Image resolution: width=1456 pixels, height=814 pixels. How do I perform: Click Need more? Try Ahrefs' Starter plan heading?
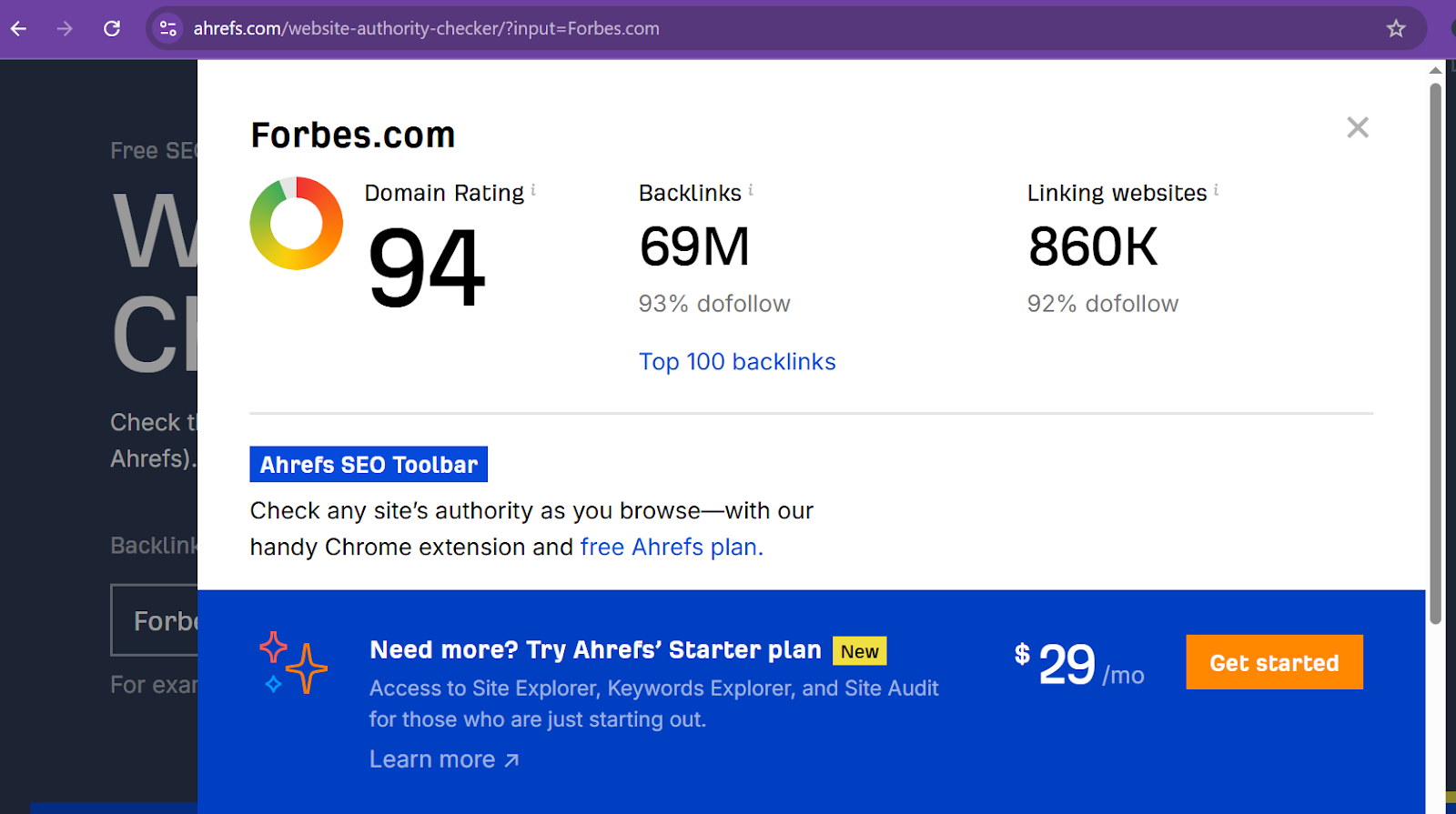coord(596,650)
